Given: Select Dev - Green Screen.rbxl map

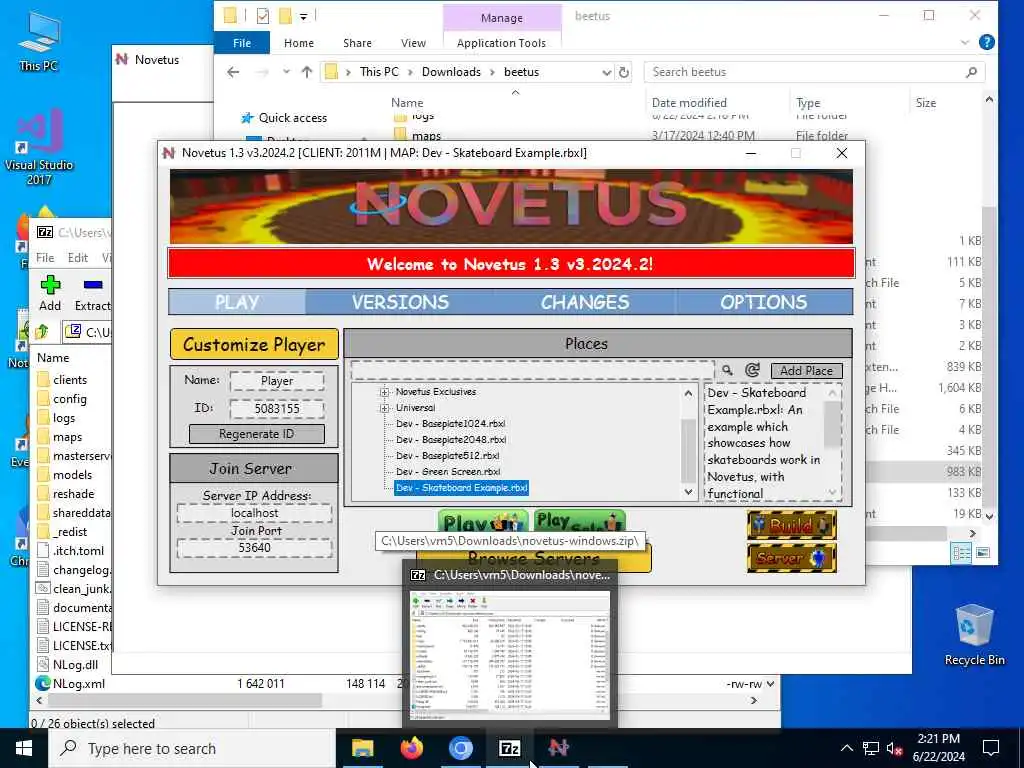Looking at the screenshot, I should click(x=447, y=472).
